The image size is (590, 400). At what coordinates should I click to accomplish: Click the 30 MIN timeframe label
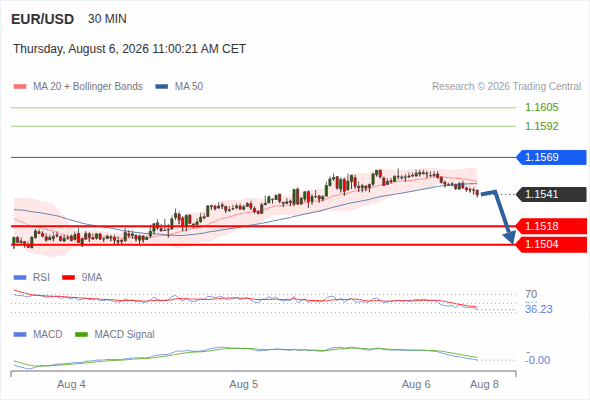pos(107,19)
